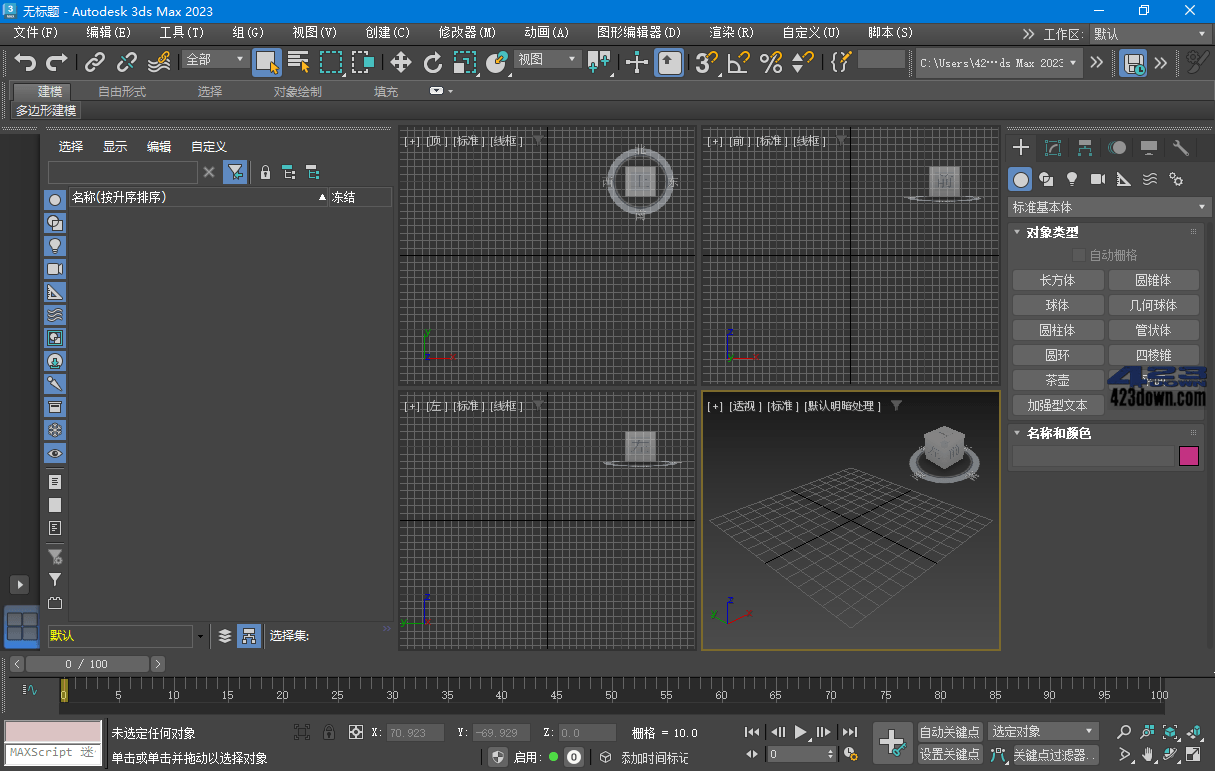
Task: Switch to the Hierarchy panel
Action: pyautogui.click(x=1085, y=148)
